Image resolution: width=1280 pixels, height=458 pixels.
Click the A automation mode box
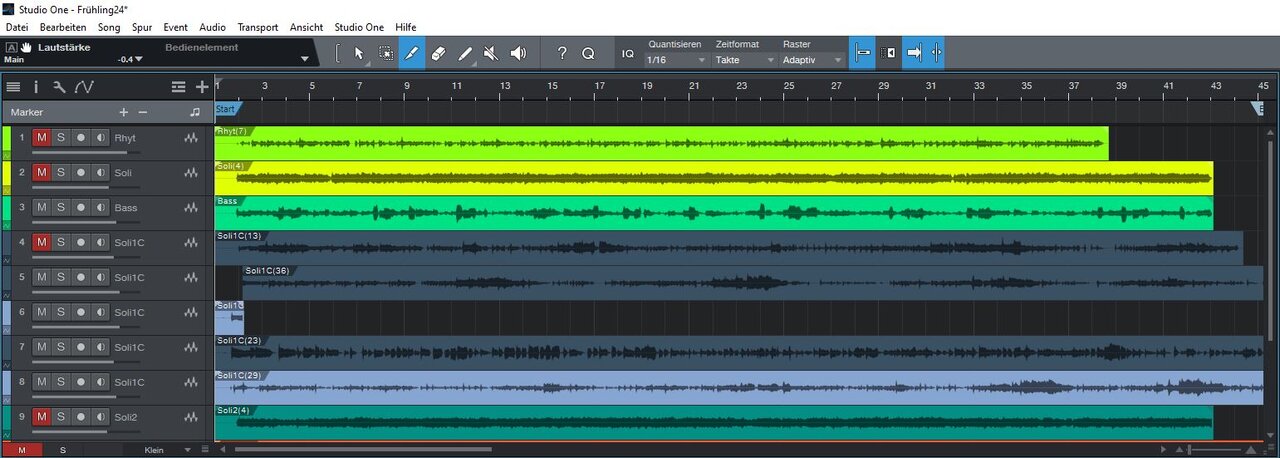(x=11, y=47)
